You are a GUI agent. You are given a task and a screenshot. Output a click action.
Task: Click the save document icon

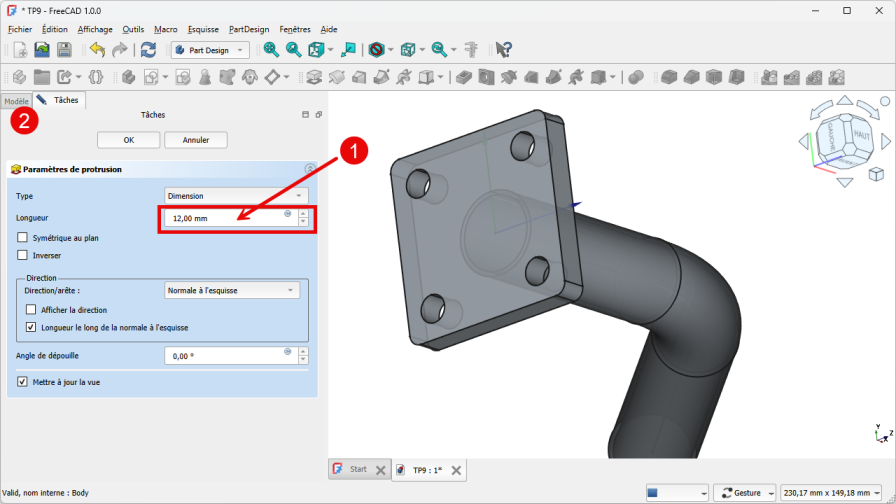click(x=64, y=49)
